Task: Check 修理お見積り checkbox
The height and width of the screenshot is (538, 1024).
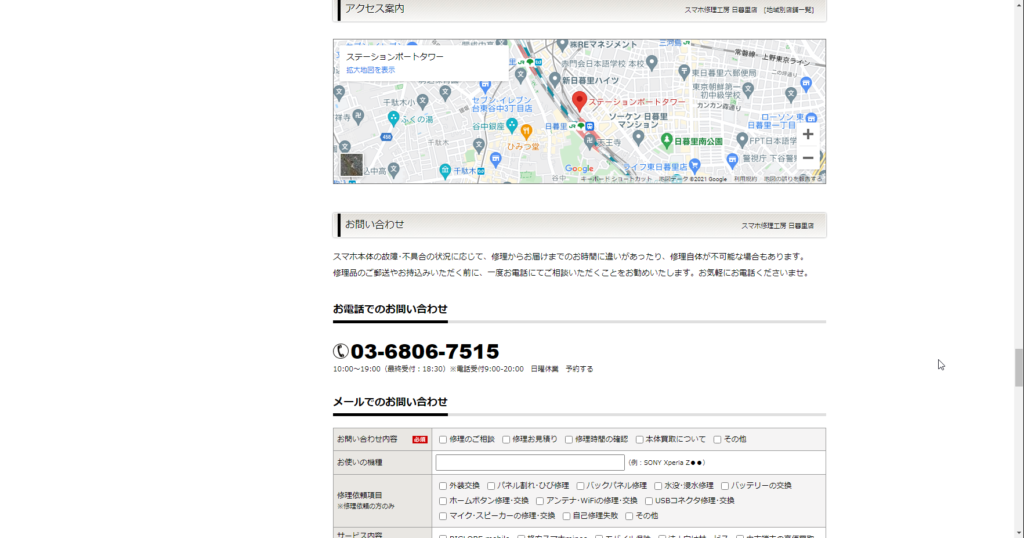Action: (506, 439)
